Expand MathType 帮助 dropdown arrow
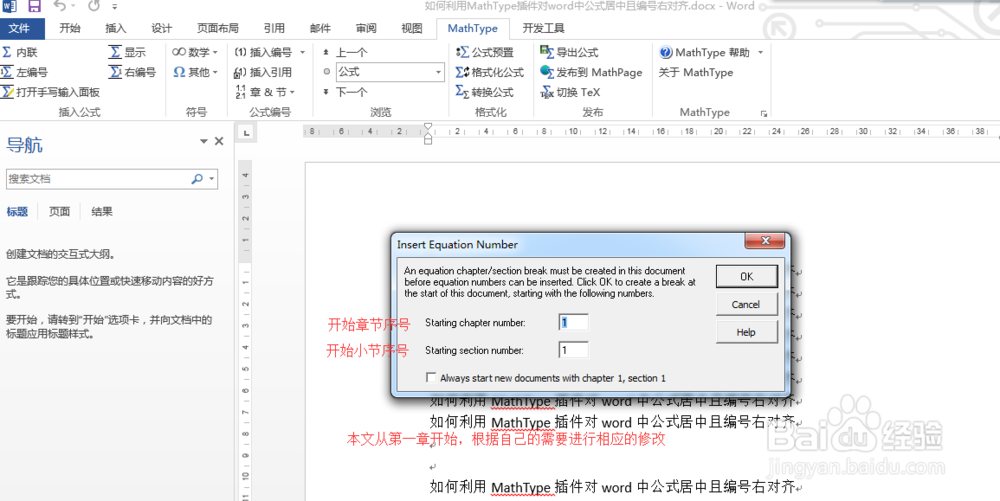The image size is (1000, 501). (760, 52)
